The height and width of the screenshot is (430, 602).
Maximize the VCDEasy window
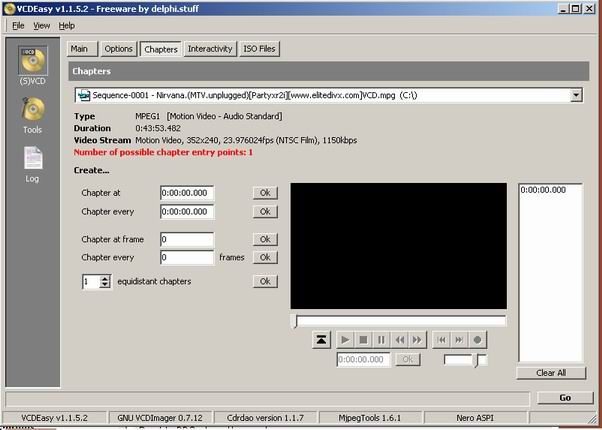tap(576, 8)
